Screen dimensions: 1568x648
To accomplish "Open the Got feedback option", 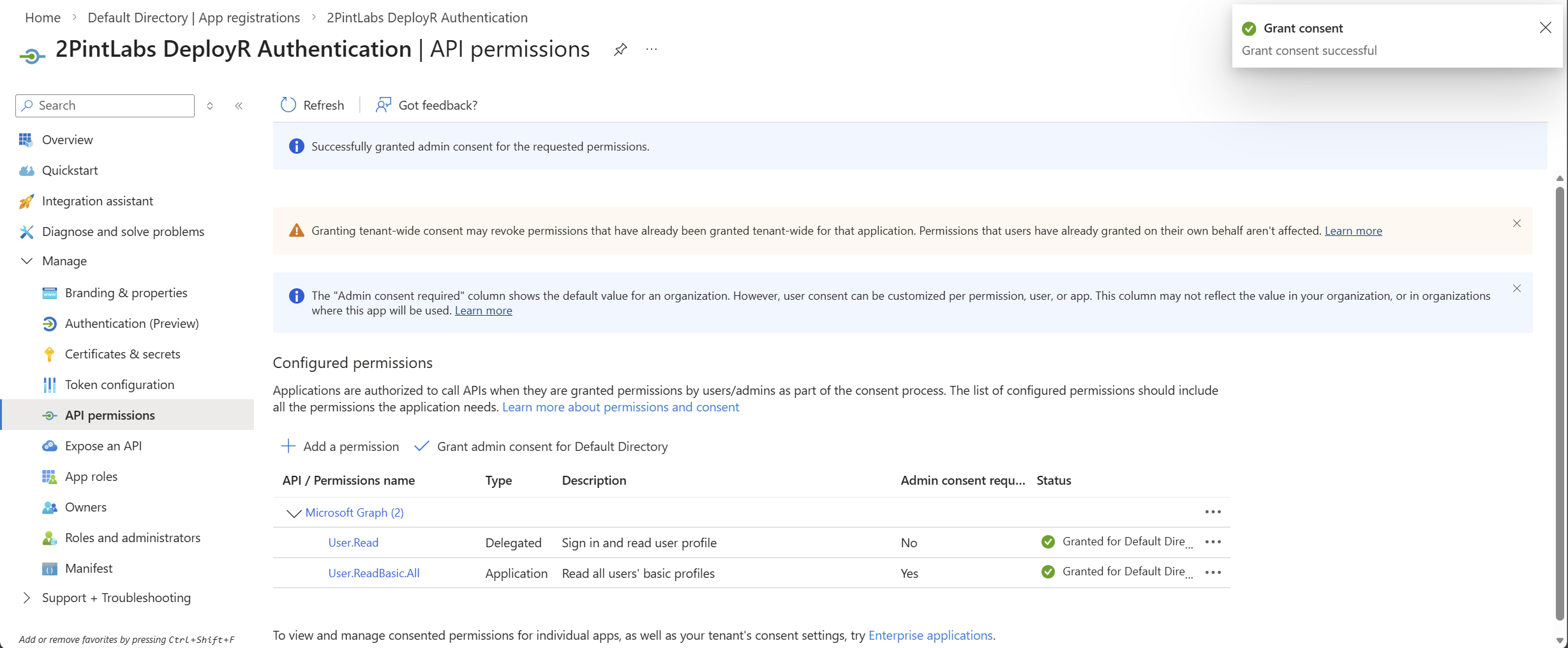I will coord(427,105).
